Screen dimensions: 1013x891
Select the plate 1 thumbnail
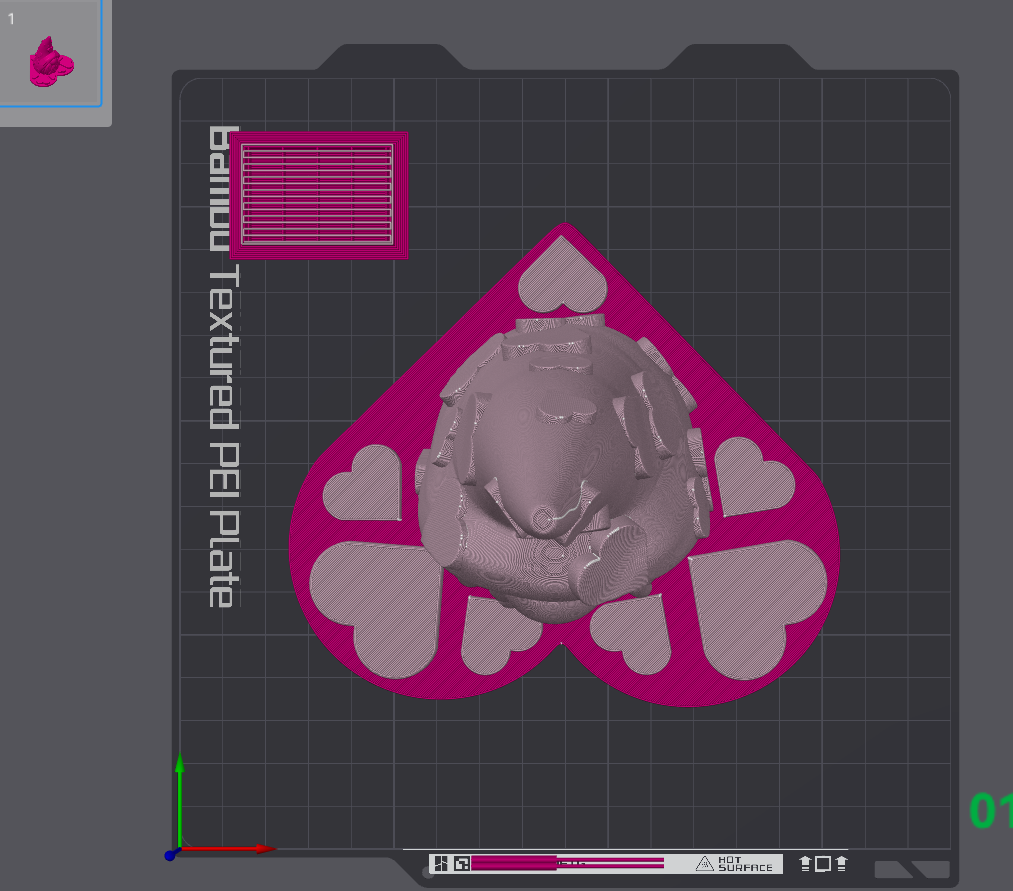[x=50, y=53]
